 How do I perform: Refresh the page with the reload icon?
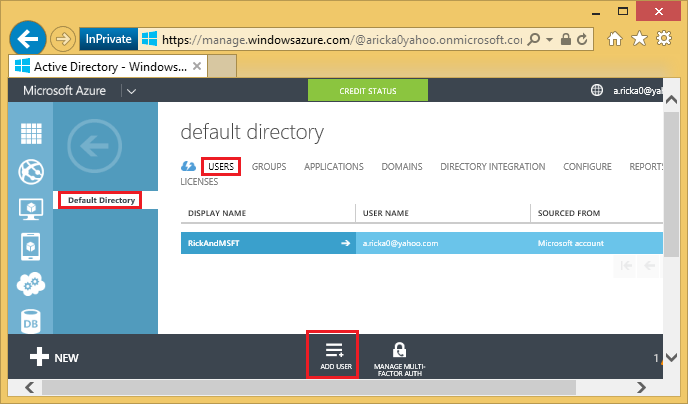(x=582, y=39)
